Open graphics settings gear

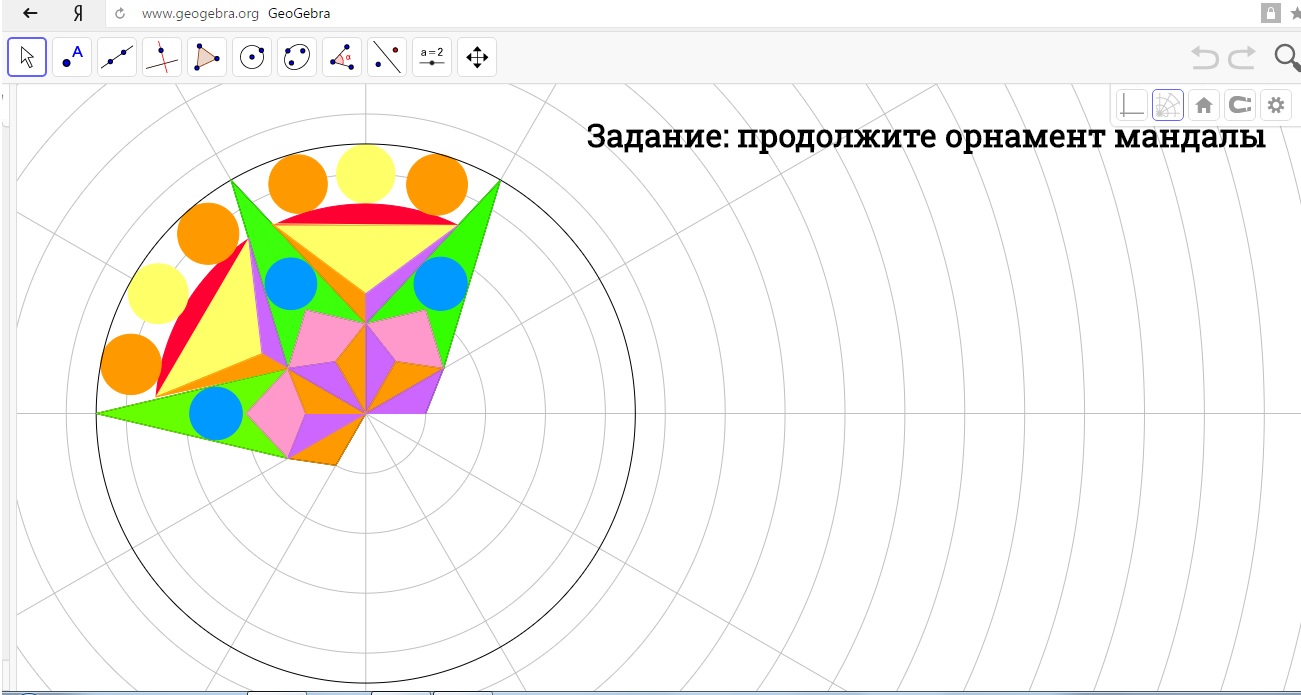click(x=1274, y=104)
